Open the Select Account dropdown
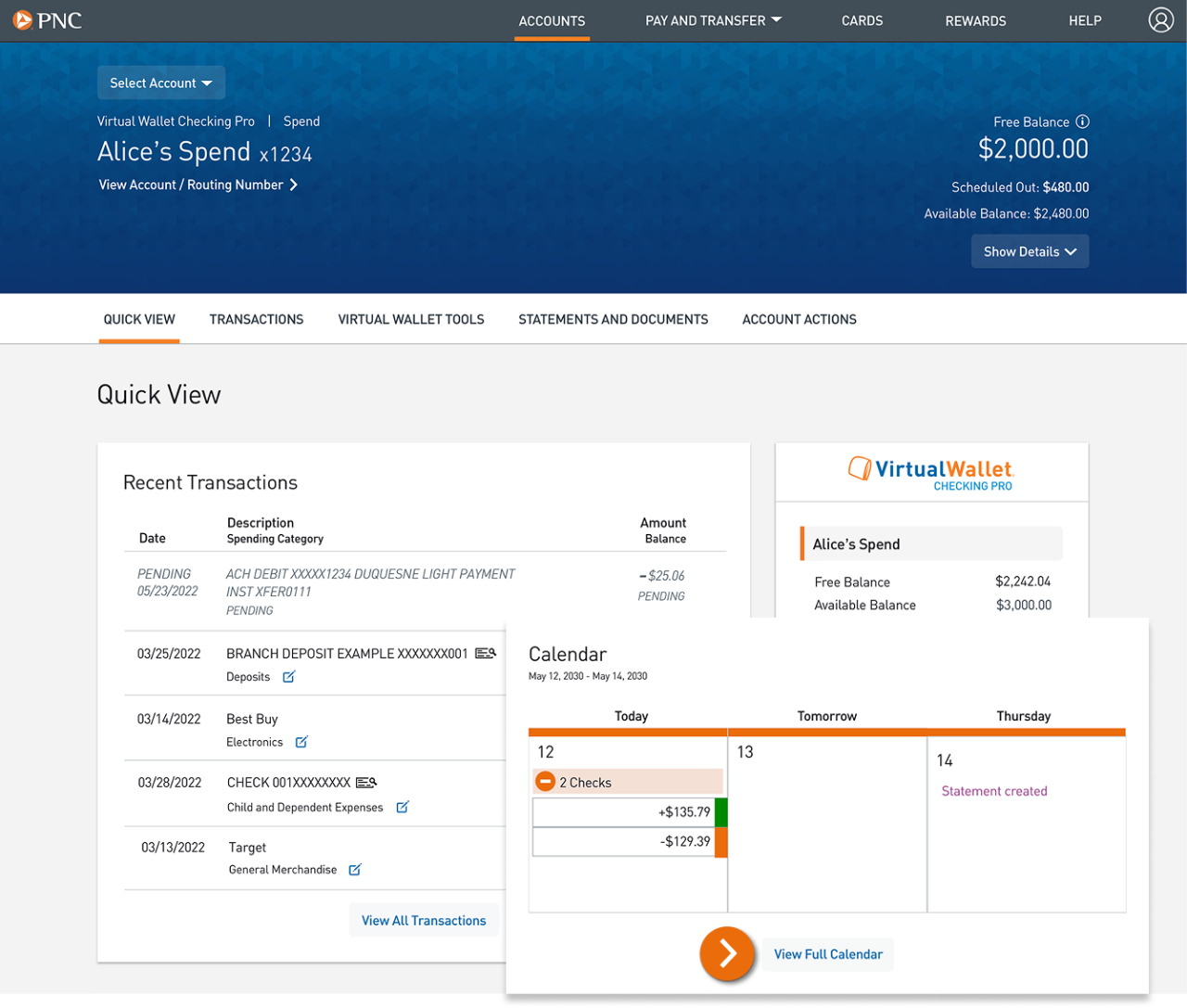The image size is (1187, 1008). pyautogui.click(x=160, y=83)
